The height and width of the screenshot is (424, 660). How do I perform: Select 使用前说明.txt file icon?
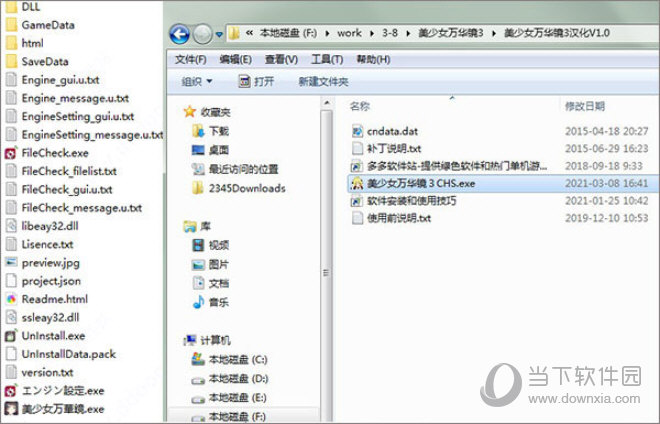coord(357,218)
